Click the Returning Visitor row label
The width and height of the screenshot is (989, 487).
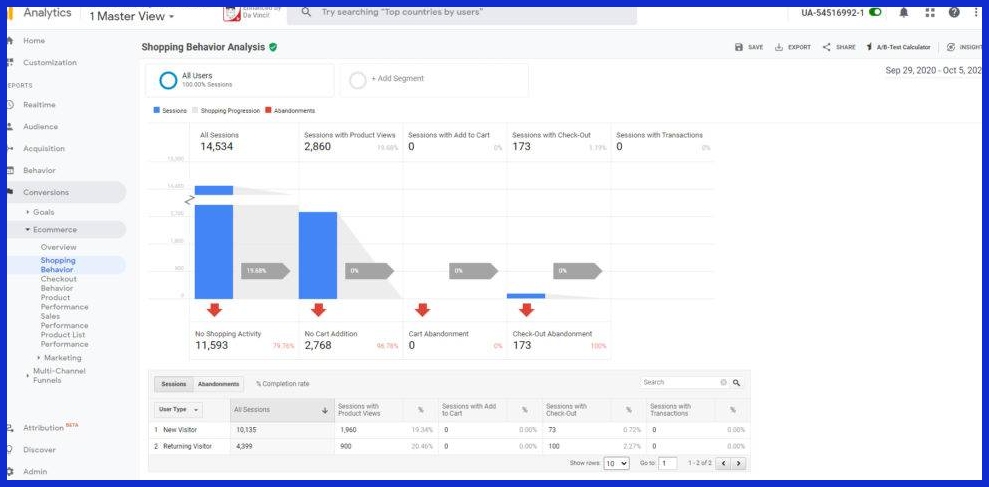click(187, 446)
